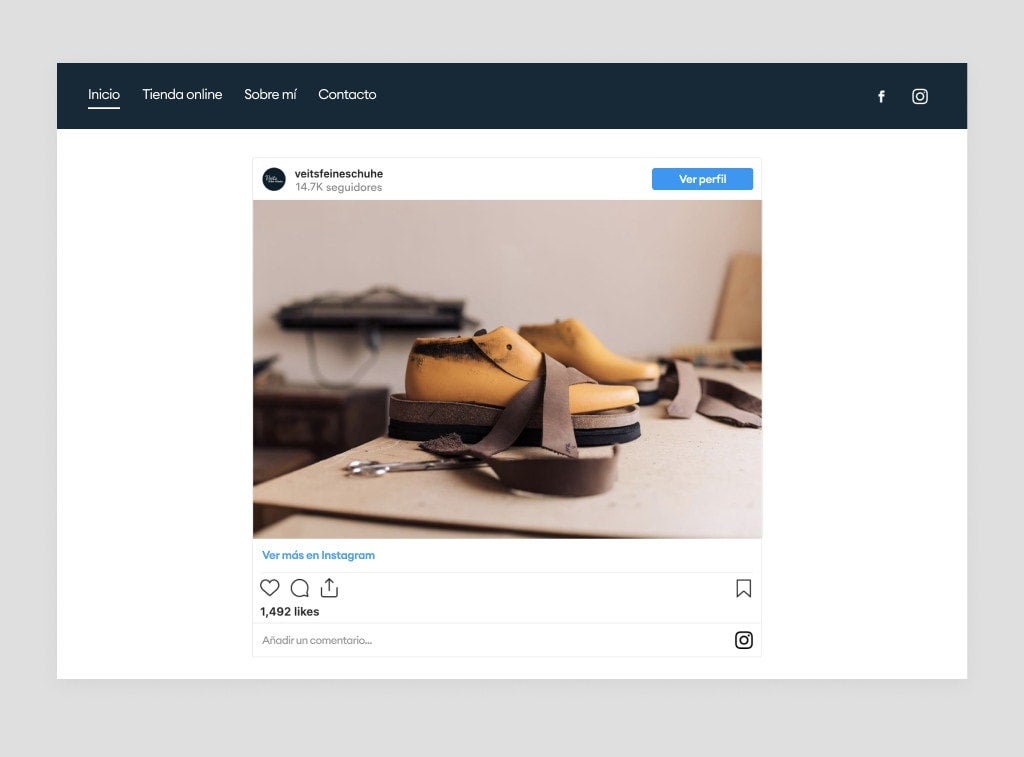Viewport: 1024px width, 757px height.
Task: Open the shoe workshop post photo
Action: [507, 369]
